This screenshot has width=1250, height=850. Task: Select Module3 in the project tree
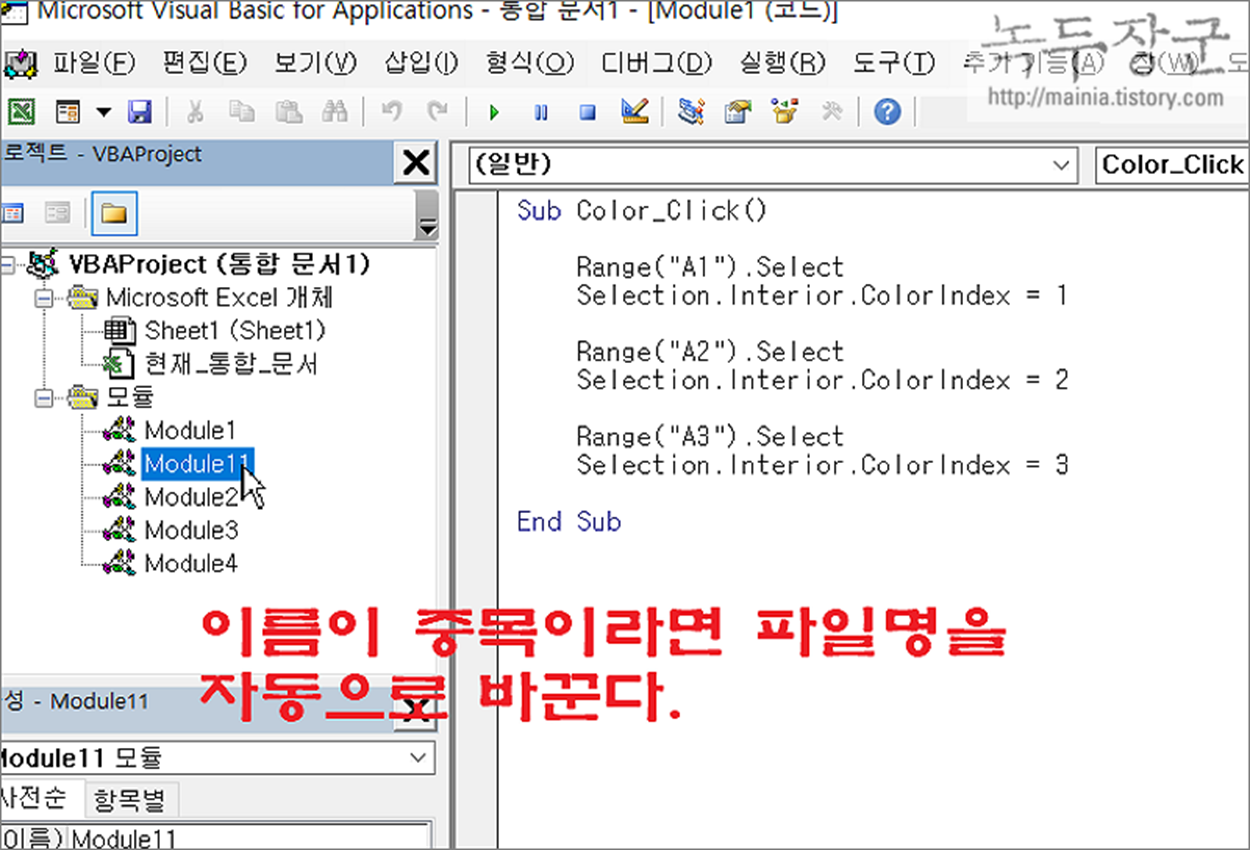(x=191, y=529)
